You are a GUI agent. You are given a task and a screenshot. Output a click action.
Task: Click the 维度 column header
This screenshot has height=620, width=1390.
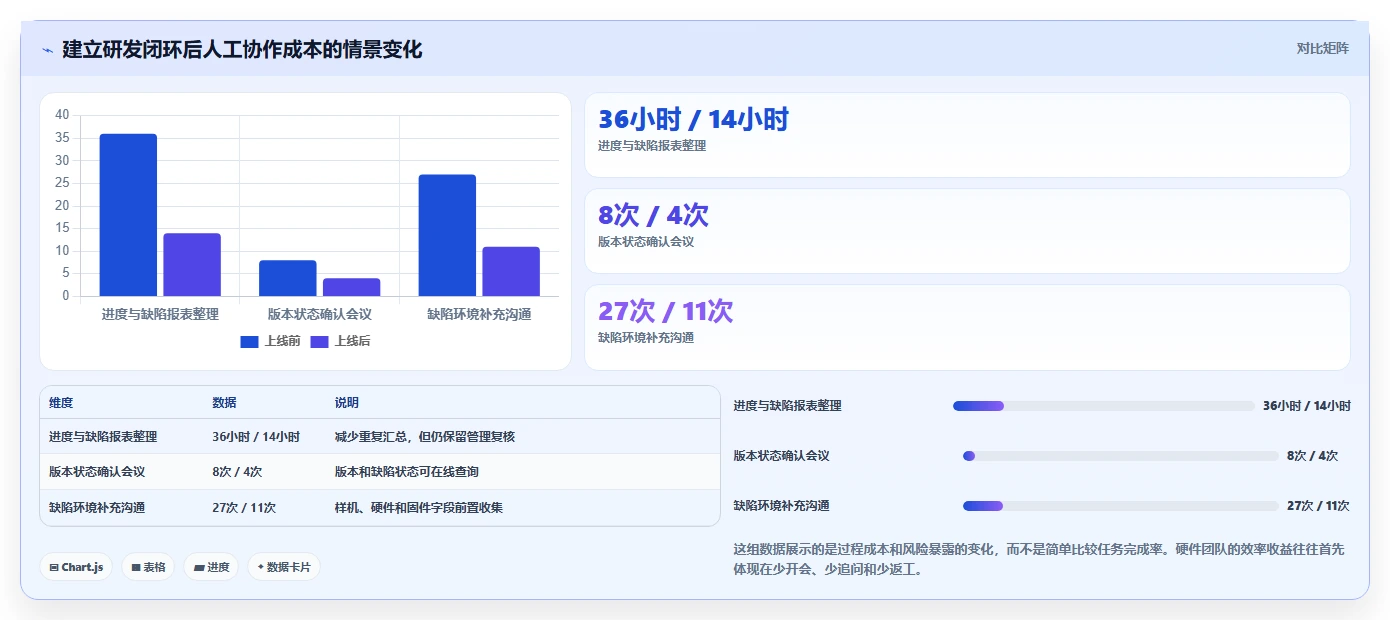[61, 403]
